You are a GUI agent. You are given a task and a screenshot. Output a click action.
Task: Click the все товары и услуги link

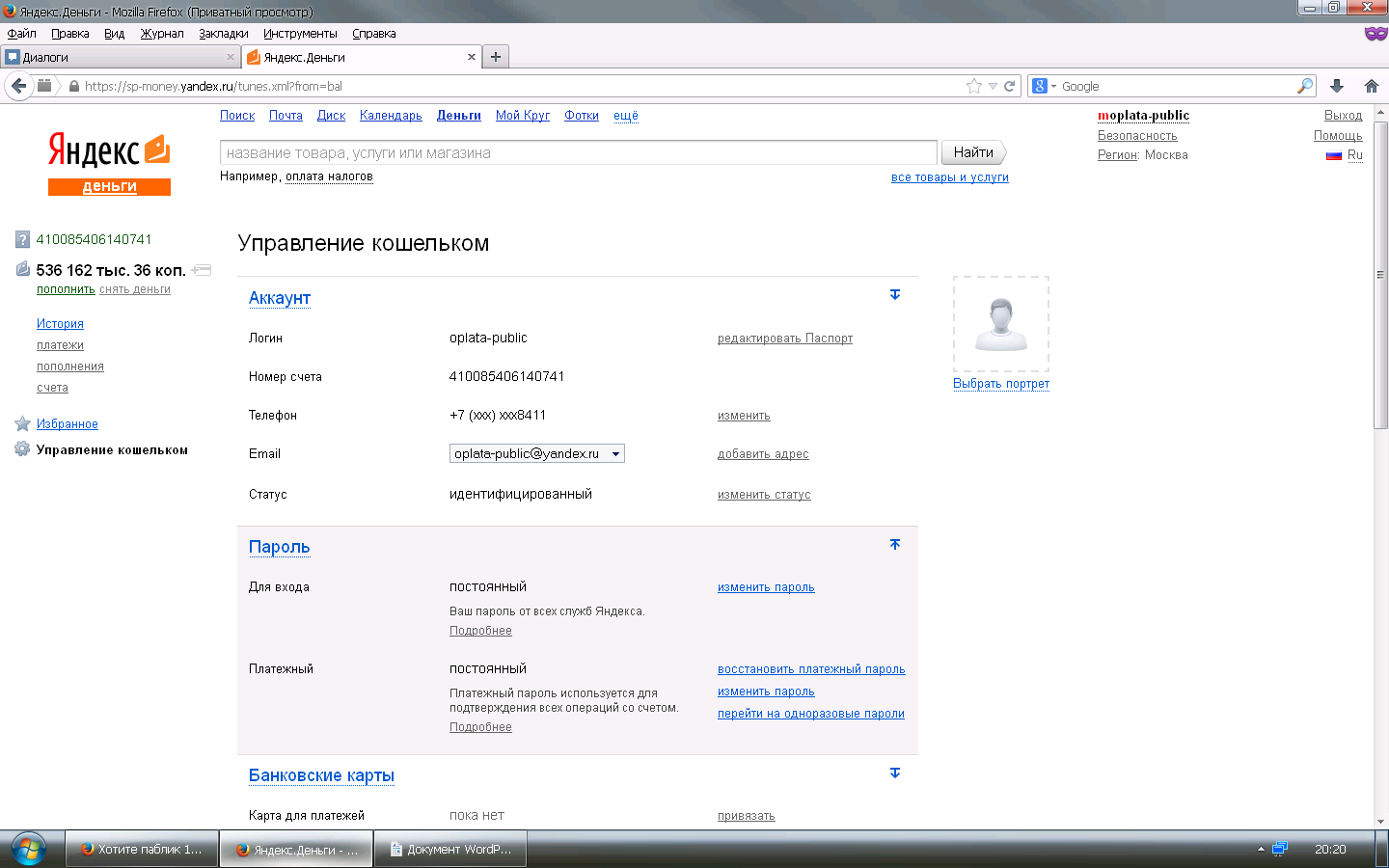point(950,177)
